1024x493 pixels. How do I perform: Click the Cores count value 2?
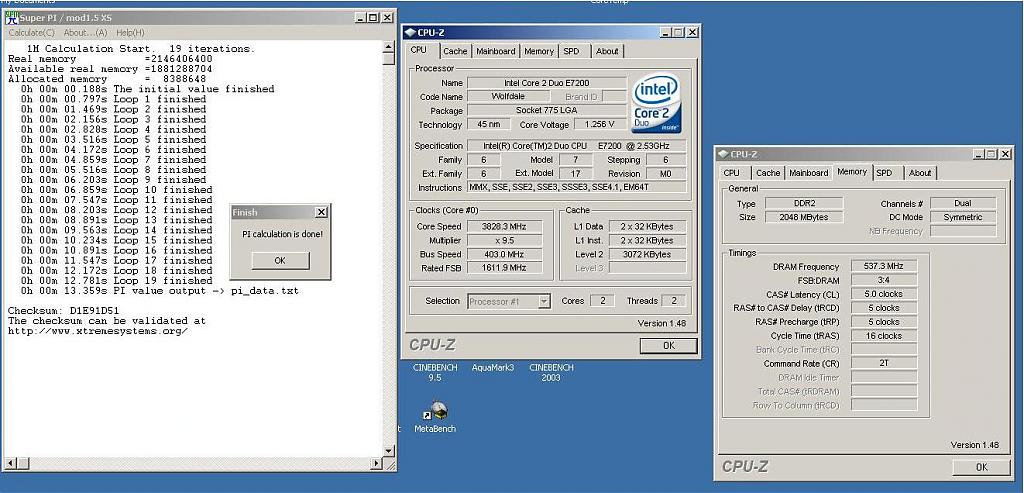601,301
